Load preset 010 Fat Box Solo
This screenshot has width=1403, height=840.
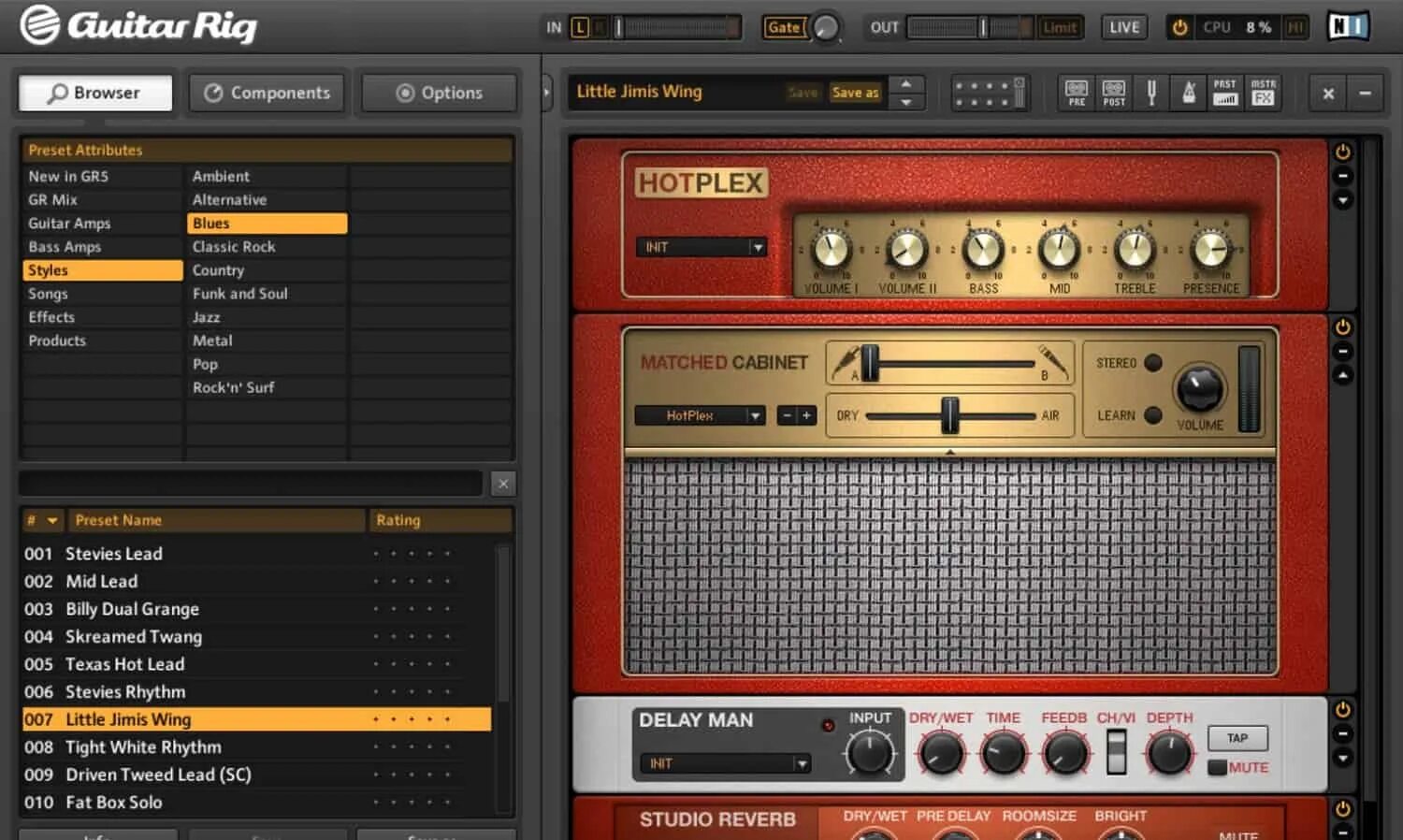(x=256, y=803)
